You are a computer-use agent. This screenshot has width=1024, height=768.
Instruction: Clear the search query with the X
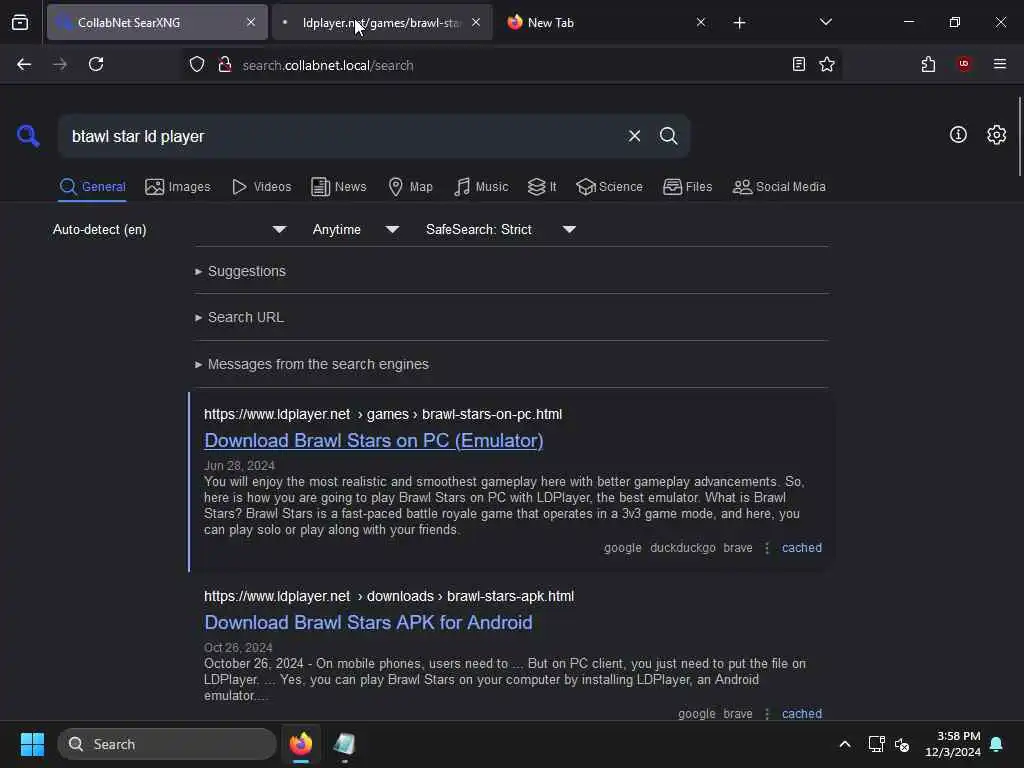tap(634, 136)
